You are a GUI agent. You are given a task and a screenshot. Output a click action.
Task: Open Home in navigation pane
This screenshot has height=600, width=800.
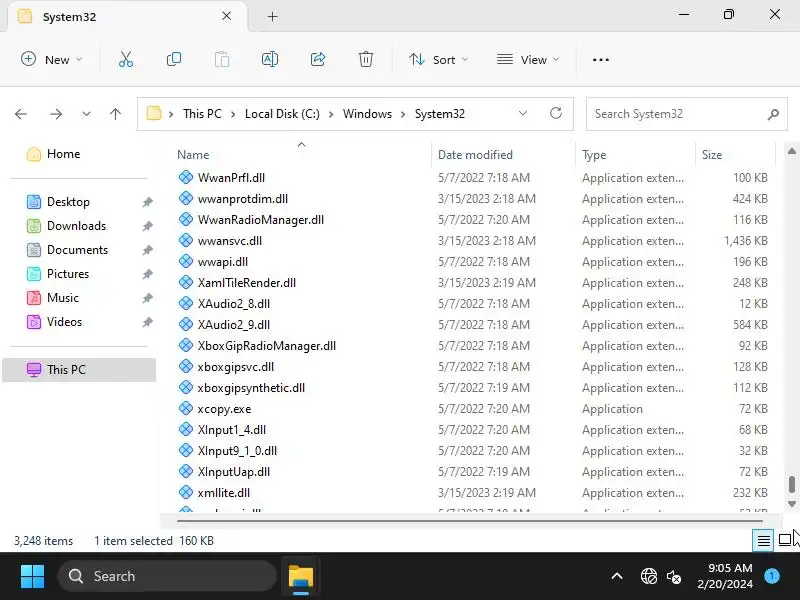tap(63, 154)
